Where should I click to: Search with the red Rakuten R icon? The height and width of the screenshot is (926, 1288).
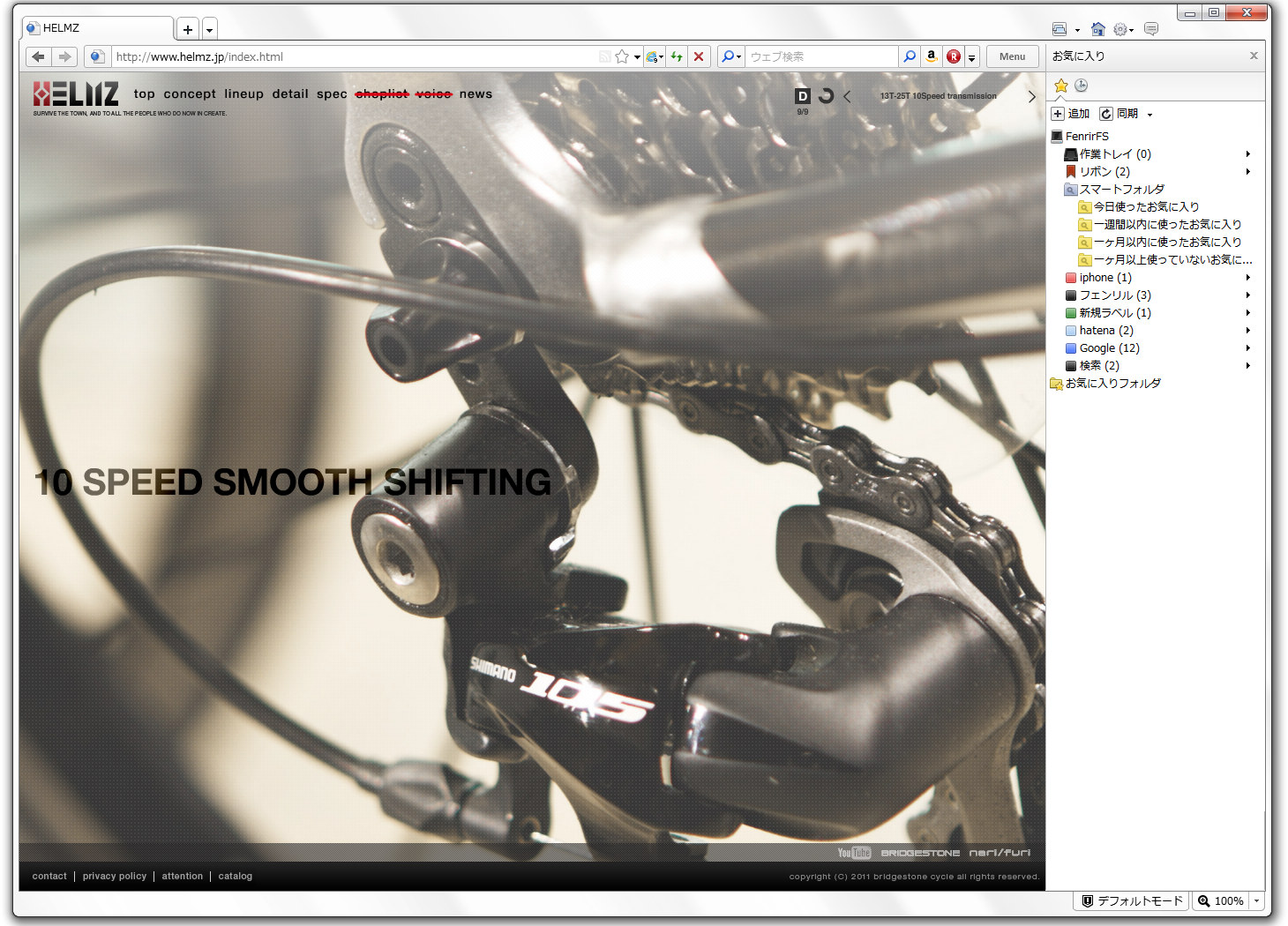[x=954, y=56]
